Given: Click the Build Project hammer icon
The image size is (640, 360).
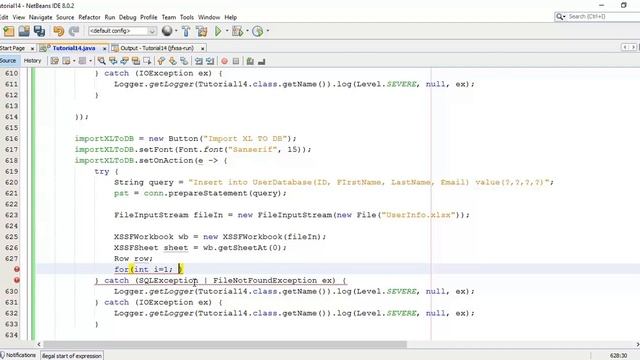Looking at the screenshot, I should coord(186,31).
